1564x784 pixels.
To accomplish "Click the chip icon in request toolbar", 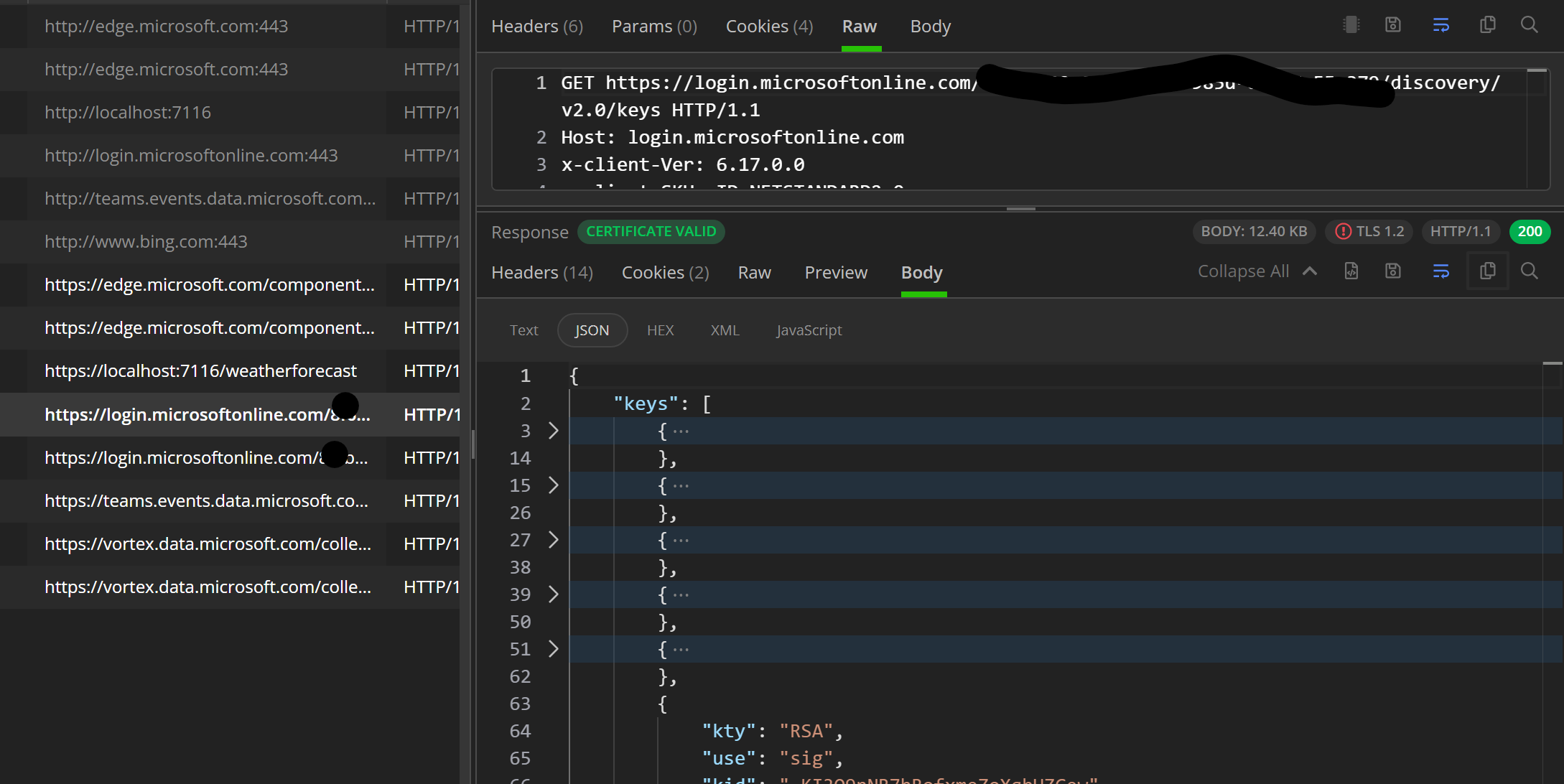I will (x=1351, y=25).
